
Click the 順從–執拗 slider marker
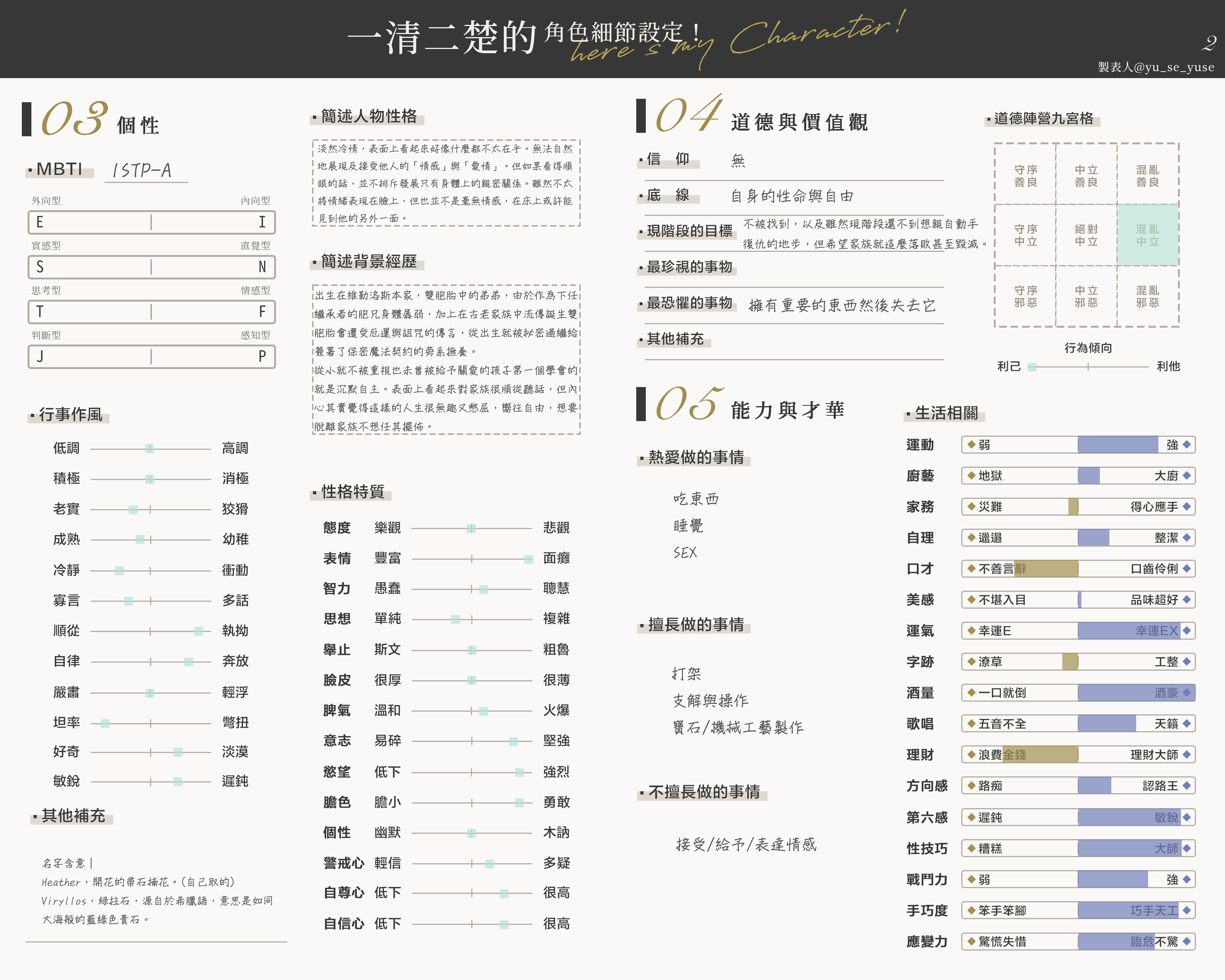pyautogui.click(x=198, y=631)
